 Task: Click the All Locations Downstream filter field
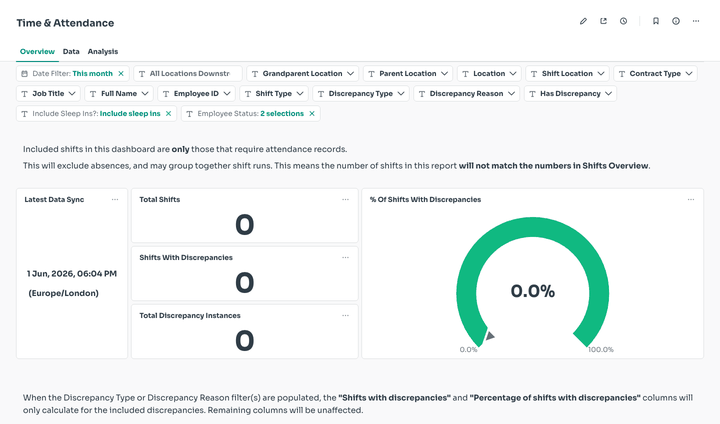[x=188, y=73]
